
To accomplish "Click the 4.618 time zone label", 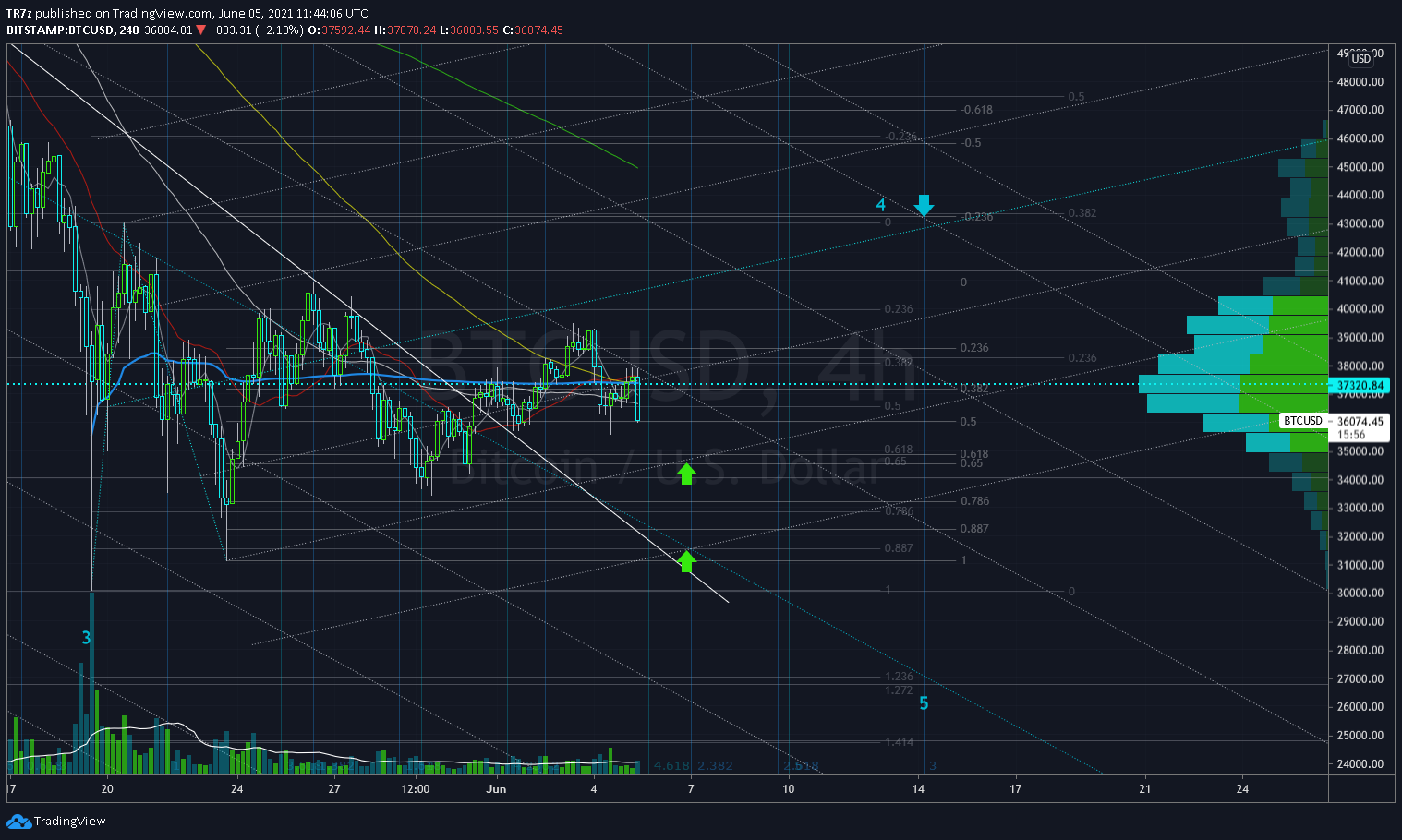I will click(x=671, y=766).
